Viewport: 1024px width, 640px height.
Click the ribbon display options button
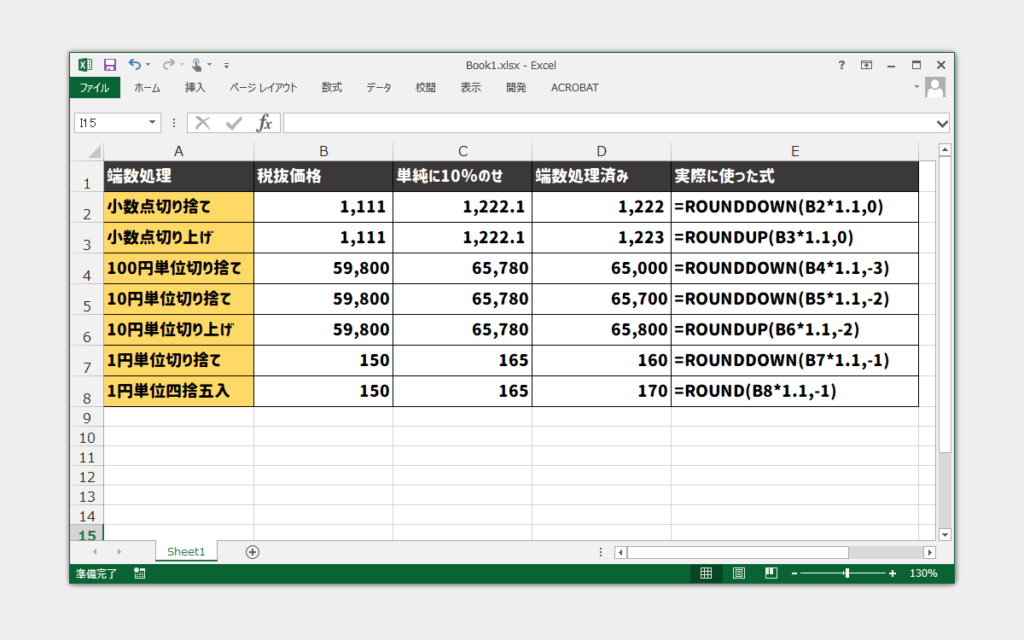coord(866,64)
